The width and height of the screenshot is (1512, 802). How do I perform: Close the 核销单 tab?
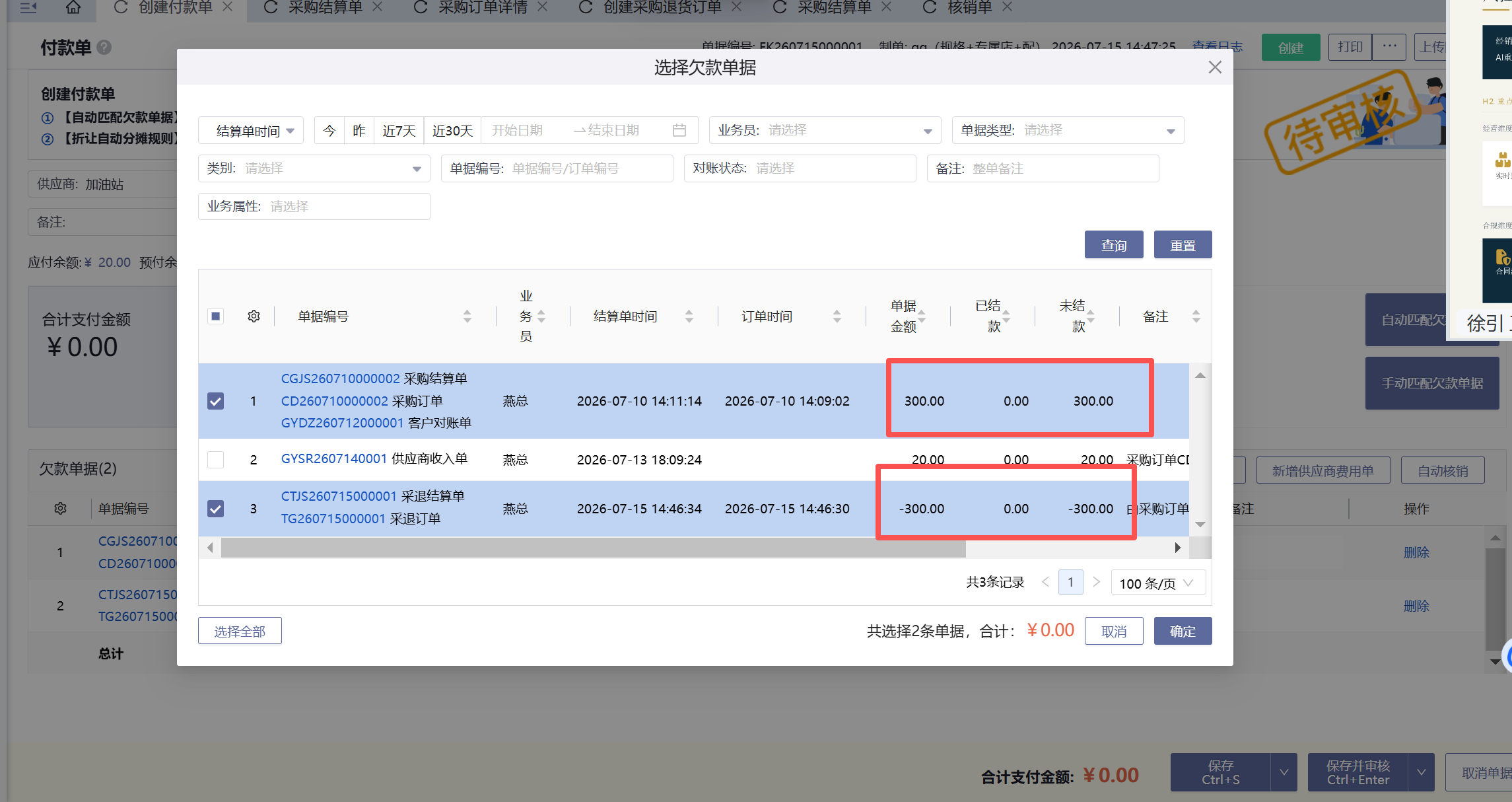[x=1008, y=7]
